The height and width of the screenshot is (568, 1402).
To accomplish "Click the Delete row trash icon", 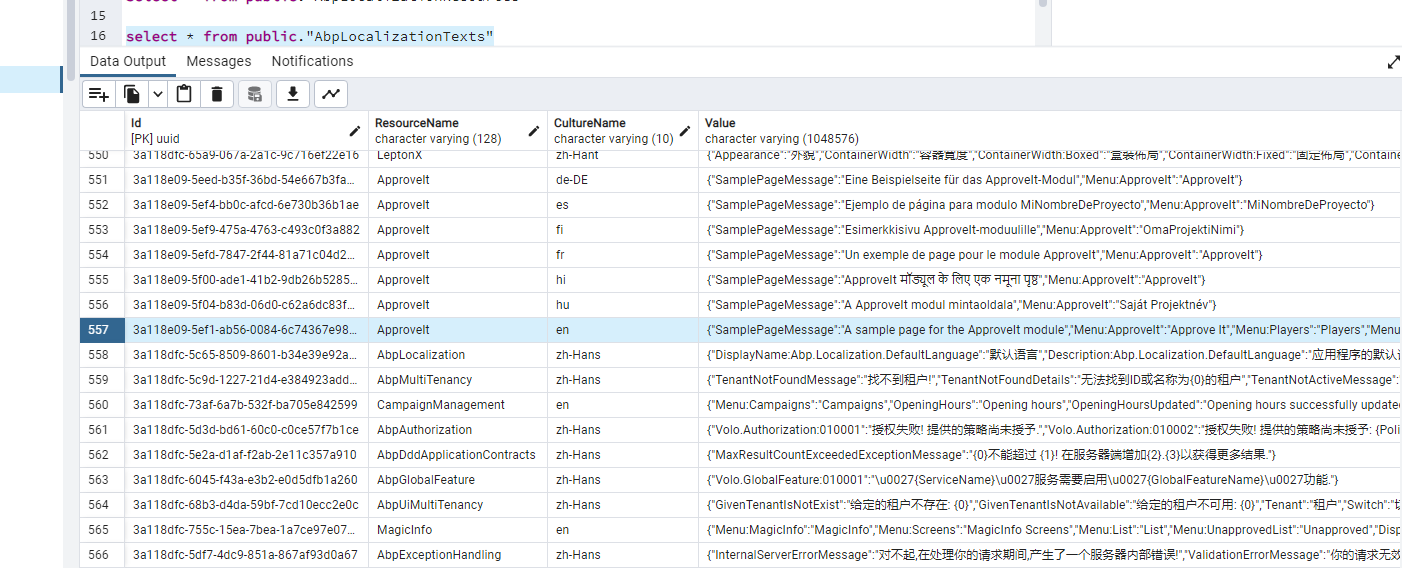I will click(x=216, y=94).
